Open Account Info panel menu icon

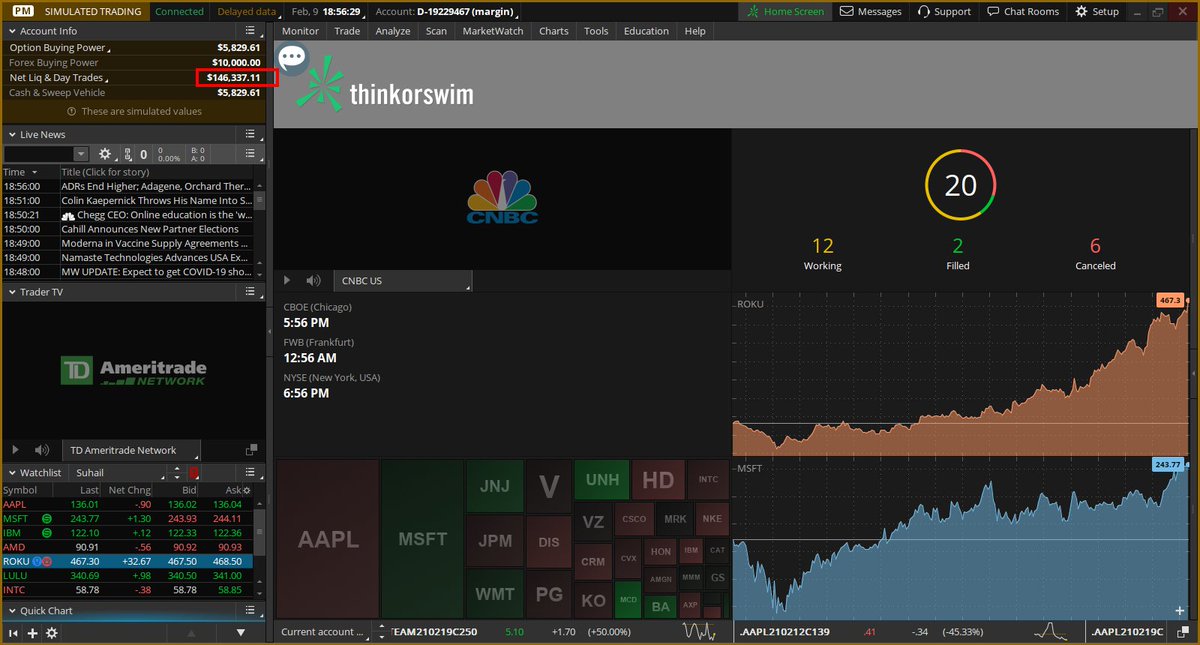[x=251, y=31]
